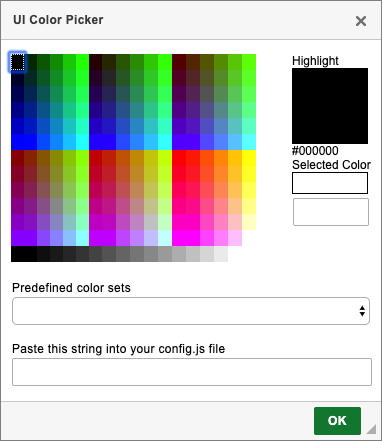Viewport: 382px width, 441px height.
Task: Pick the violet swatch at the purple row start
Action: pyautogui.click(x=18, y=238)
